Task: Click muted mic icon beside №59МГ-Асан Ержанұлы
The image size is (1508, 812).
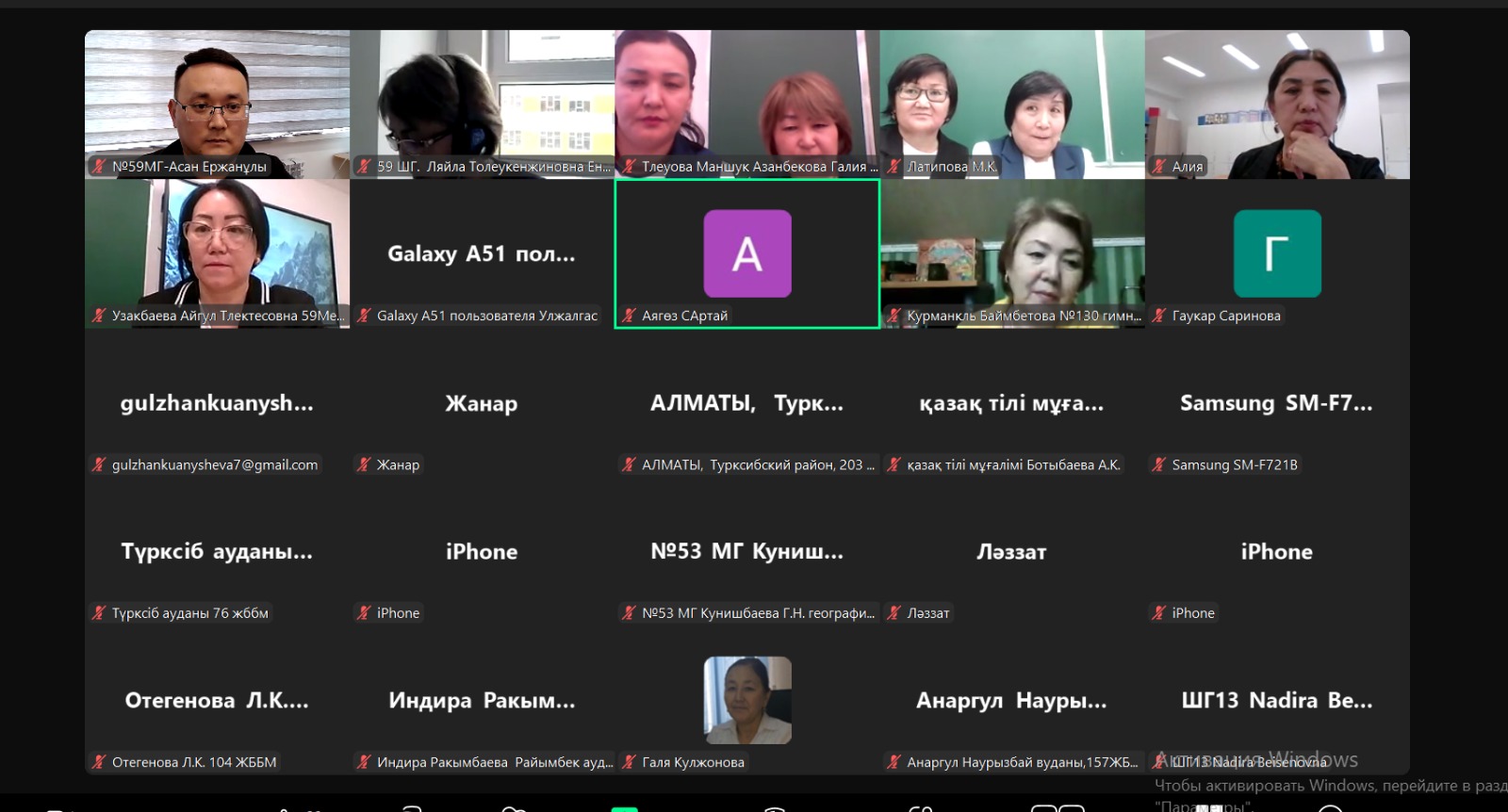Action: pyautogui.click(x=99, y=167)
